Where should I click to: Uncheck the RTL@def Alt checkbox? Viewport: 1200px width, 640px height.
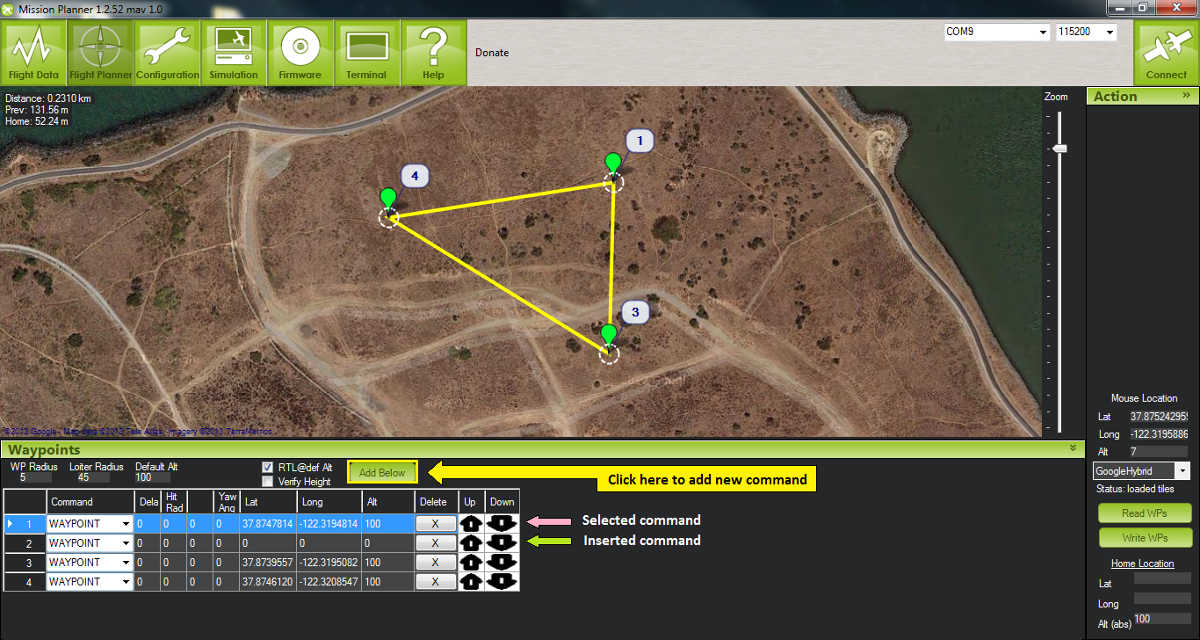point(267,467)
